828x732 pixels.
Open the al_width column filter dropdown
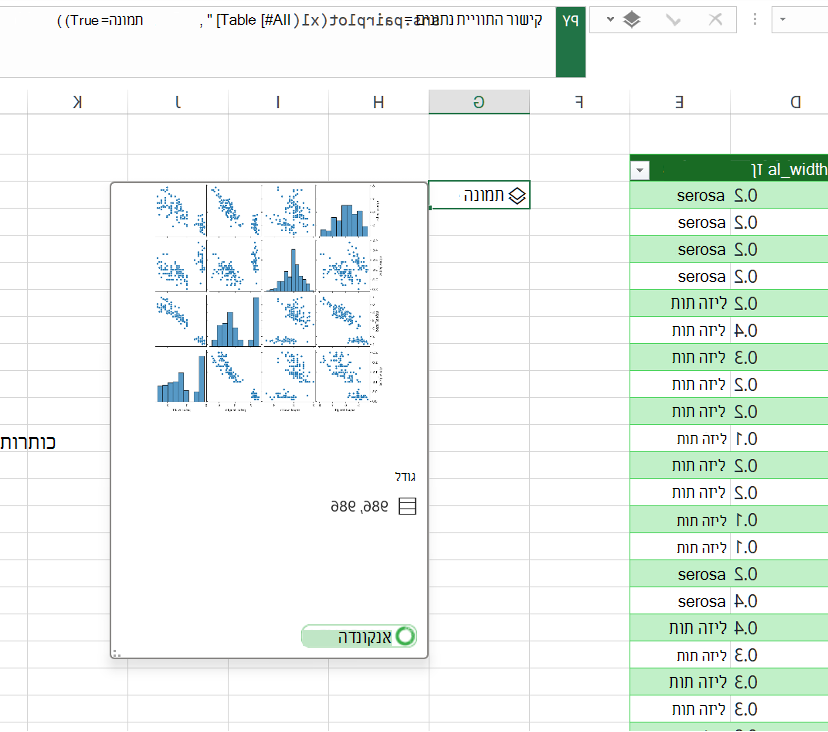tap(640, 170)
